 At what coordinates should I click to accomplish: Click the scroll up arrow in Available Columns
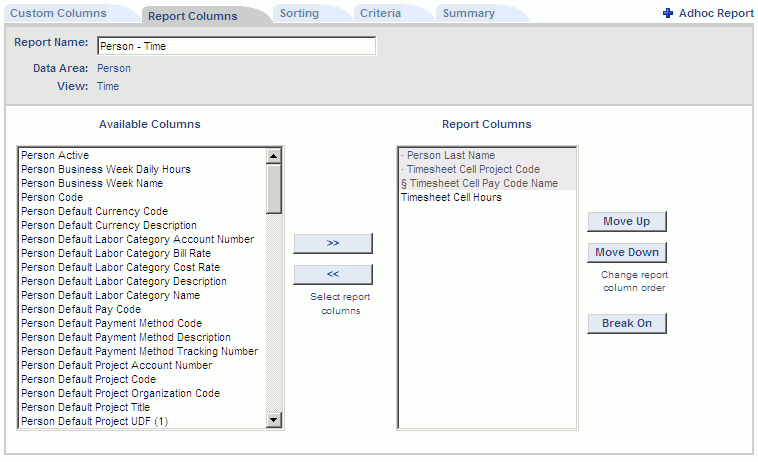tap(274, 156)
